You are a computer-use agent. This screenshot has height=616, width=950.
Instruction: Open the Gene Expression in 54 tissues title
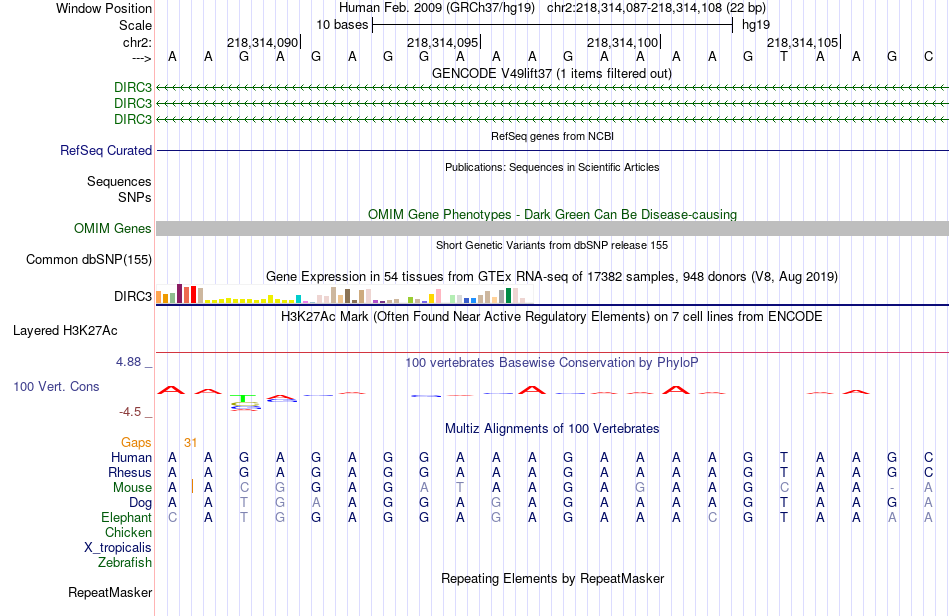(x=552, y=277)
